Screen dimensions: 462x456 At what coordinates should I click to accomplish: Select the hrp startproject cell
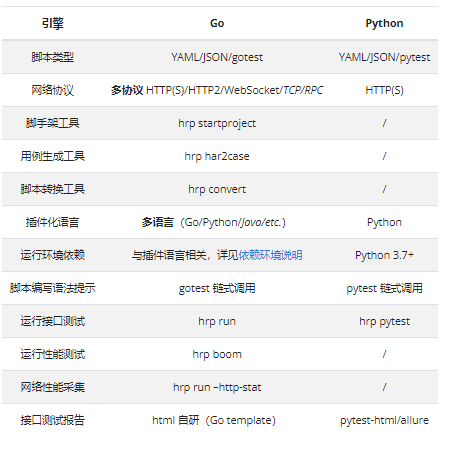tap(217, 123)
